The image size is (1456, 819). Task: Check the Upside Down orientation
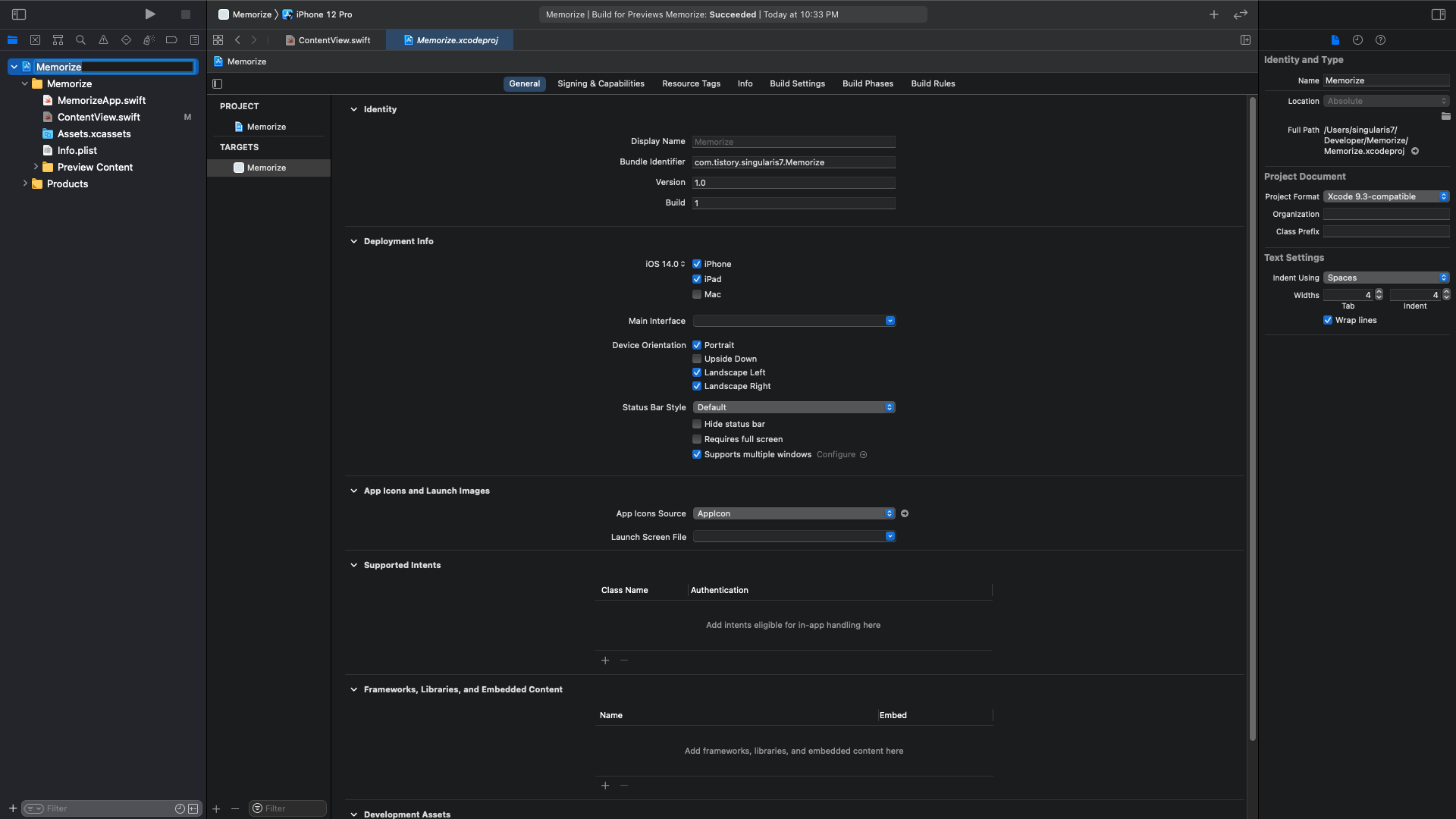[697, 359]
